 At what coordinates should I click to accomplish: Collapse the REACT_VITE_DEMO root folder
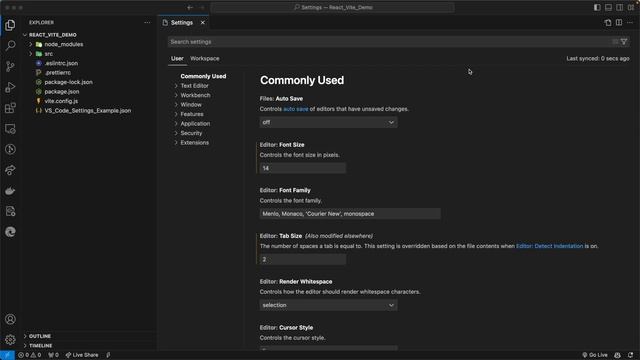(25, 35)
